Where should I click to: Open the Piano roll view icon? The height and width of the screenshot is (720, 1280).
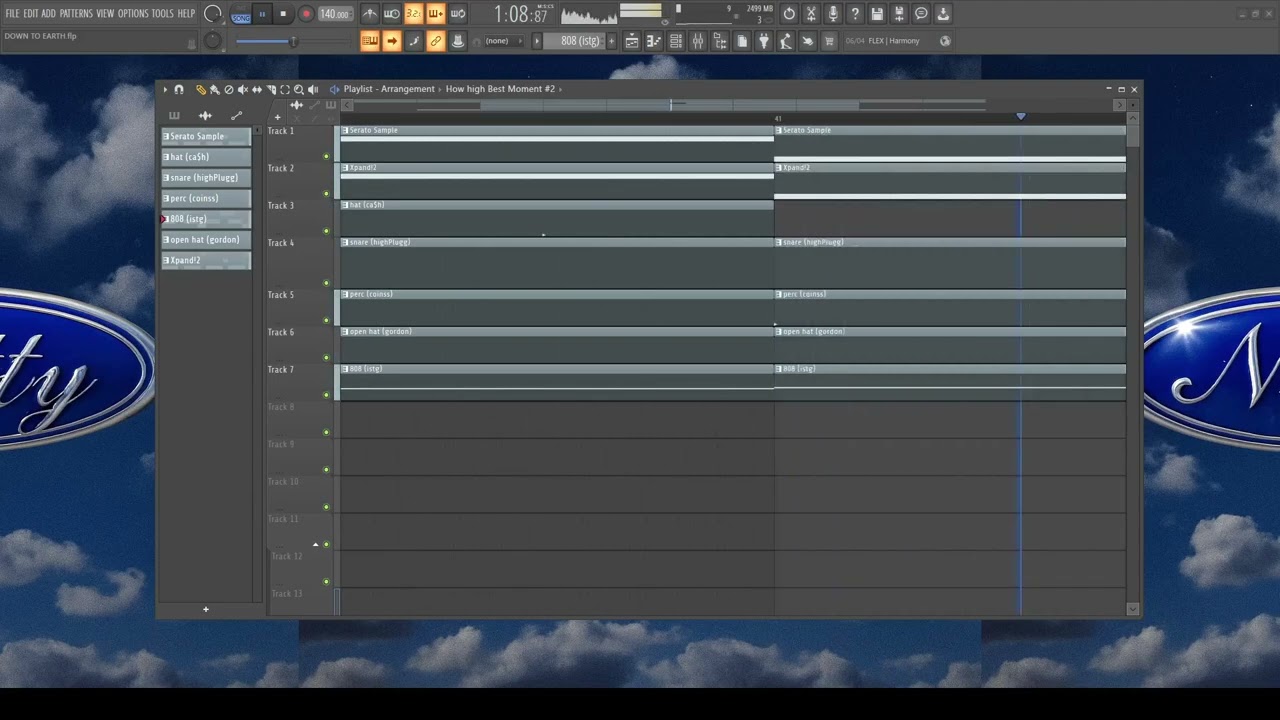tap(654, 41)
